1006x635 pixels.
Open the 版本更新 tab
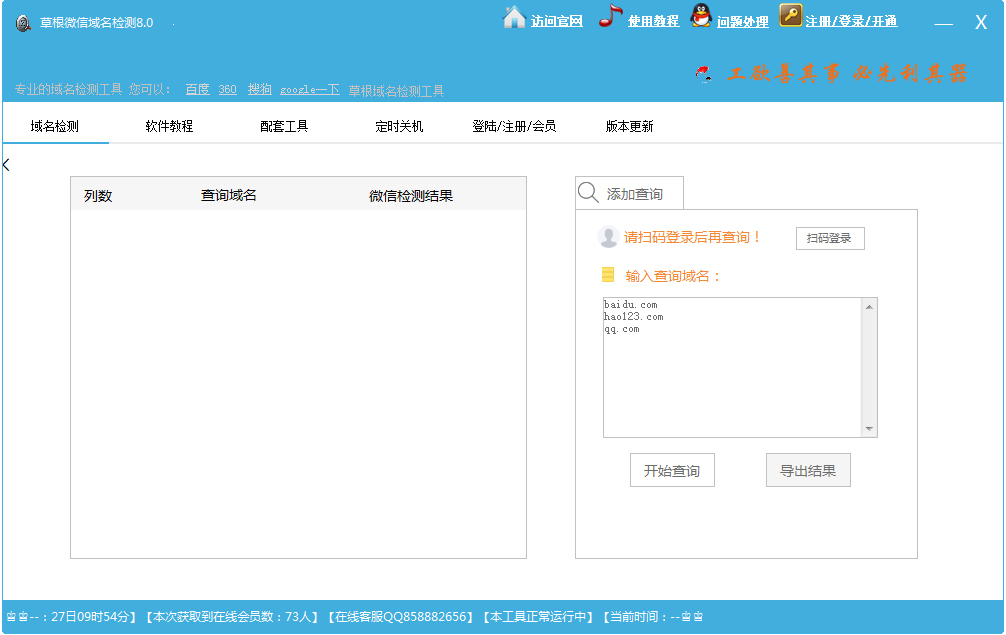628,127
